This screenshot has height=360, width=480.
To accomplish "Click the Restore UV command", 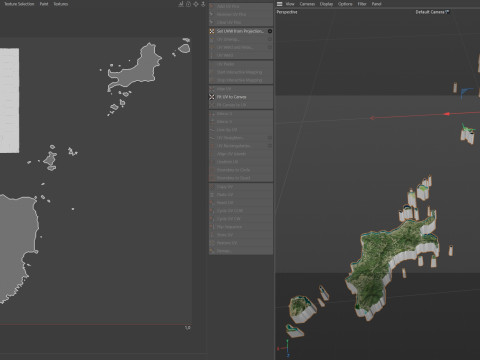I will point(241,243).
